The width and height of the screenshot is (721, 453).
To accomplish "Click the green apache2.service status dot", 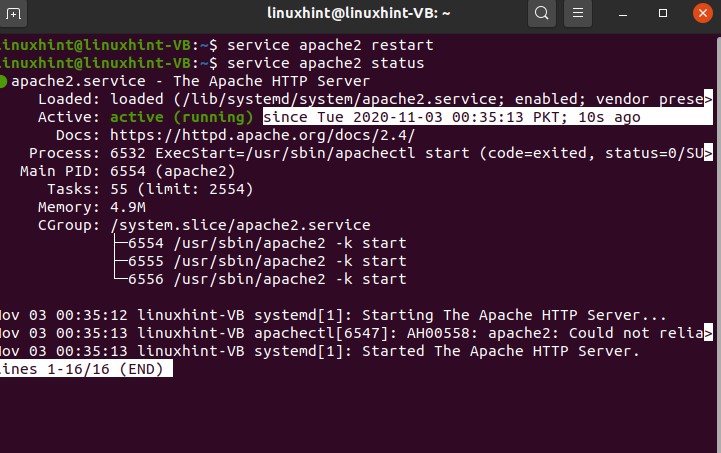I will [x=4, y=81].
